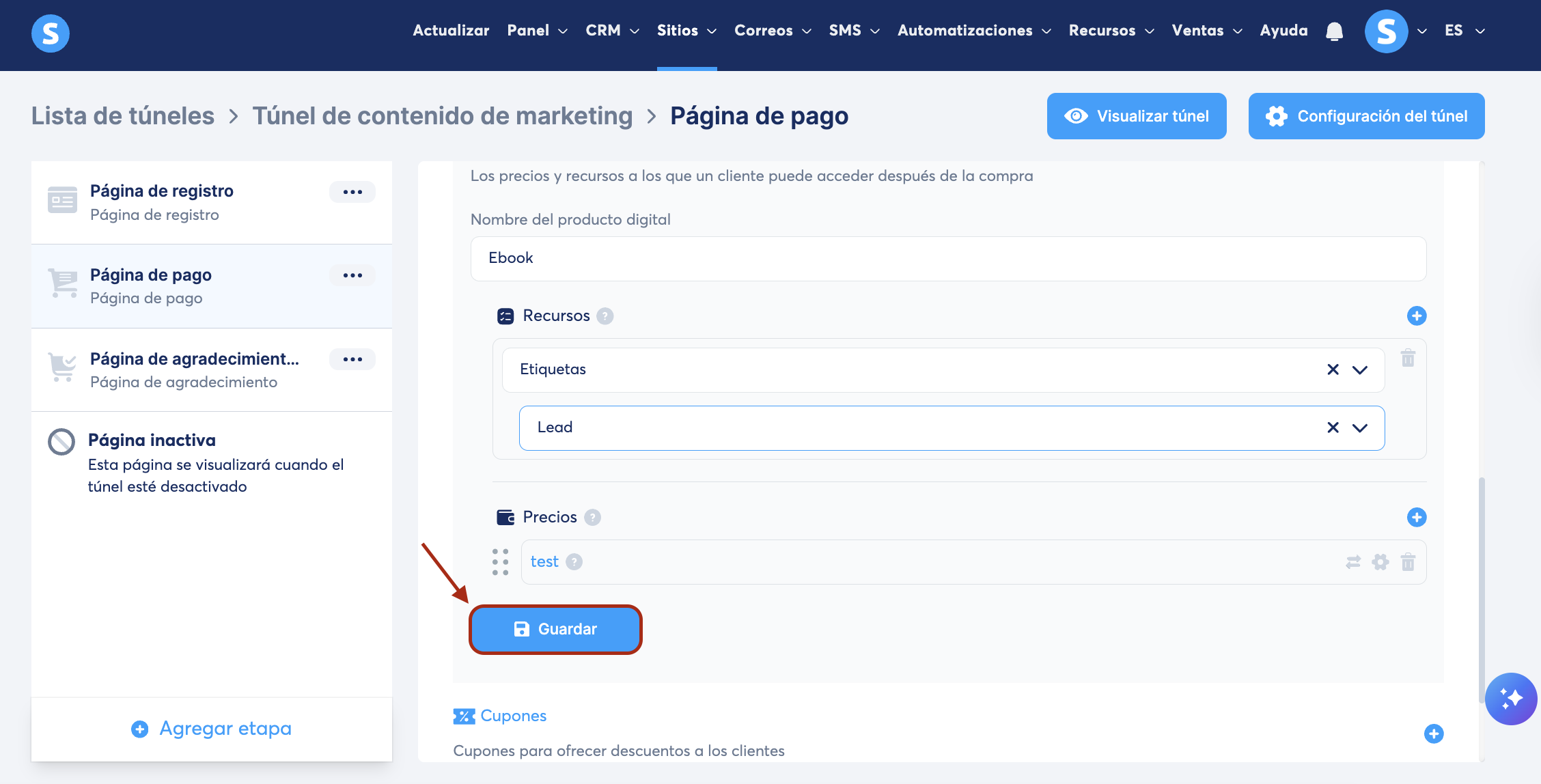This screenshot has width=1541, height=784.
Task: Open the Lead tag dropdown chevron
Action: point(1360,428)
